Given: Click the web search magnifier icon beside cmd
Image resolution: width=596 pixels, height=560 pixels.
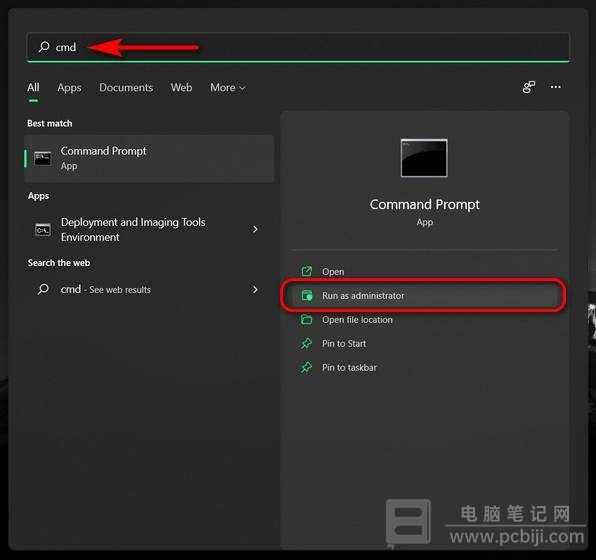Looking at the screenshot, I should (43, 289).
